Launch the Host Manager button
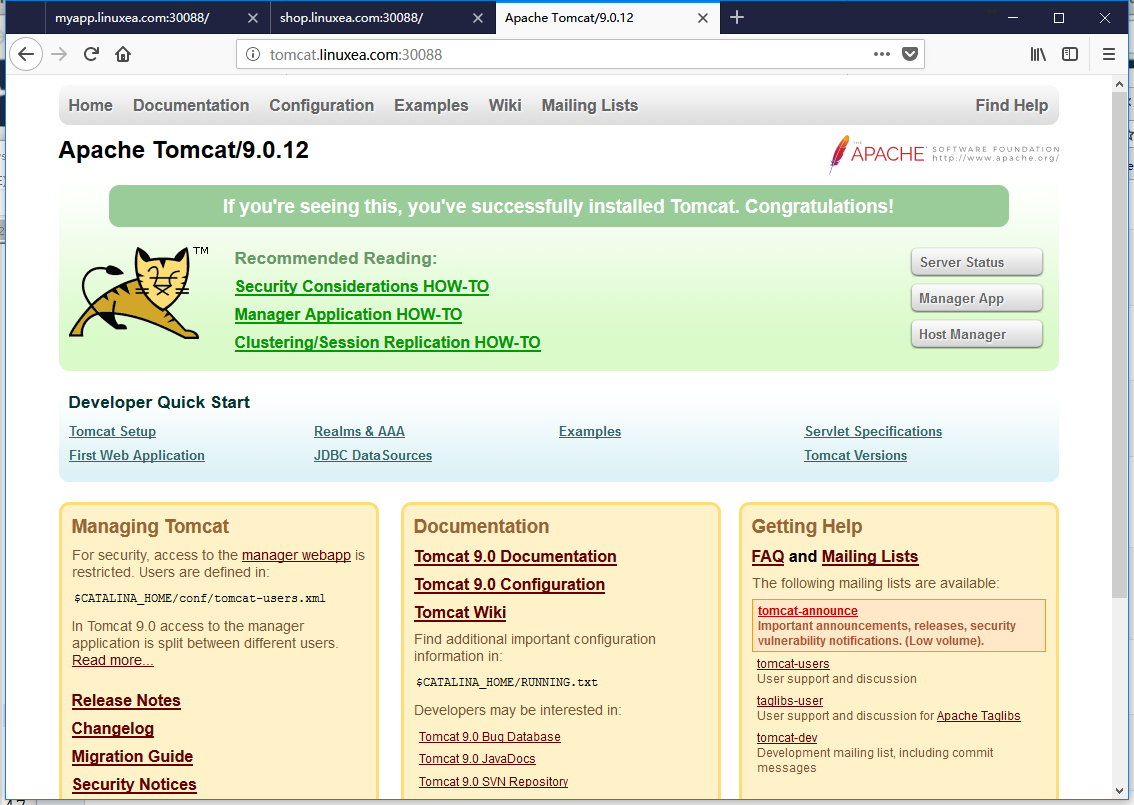This screenshot has width=1134, height=805. pos(976,334)
